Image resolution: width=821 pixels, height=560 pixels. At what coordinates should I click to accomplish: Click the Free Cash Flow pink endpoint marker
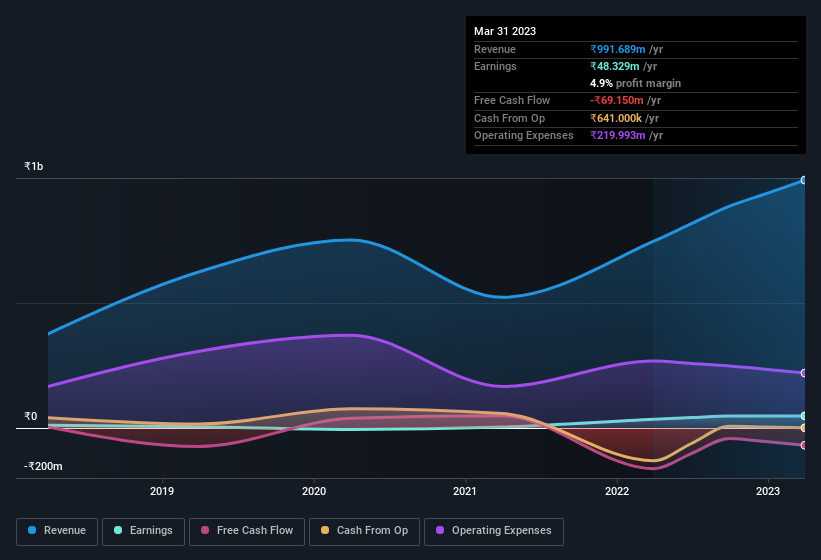[x=803, y=445]
